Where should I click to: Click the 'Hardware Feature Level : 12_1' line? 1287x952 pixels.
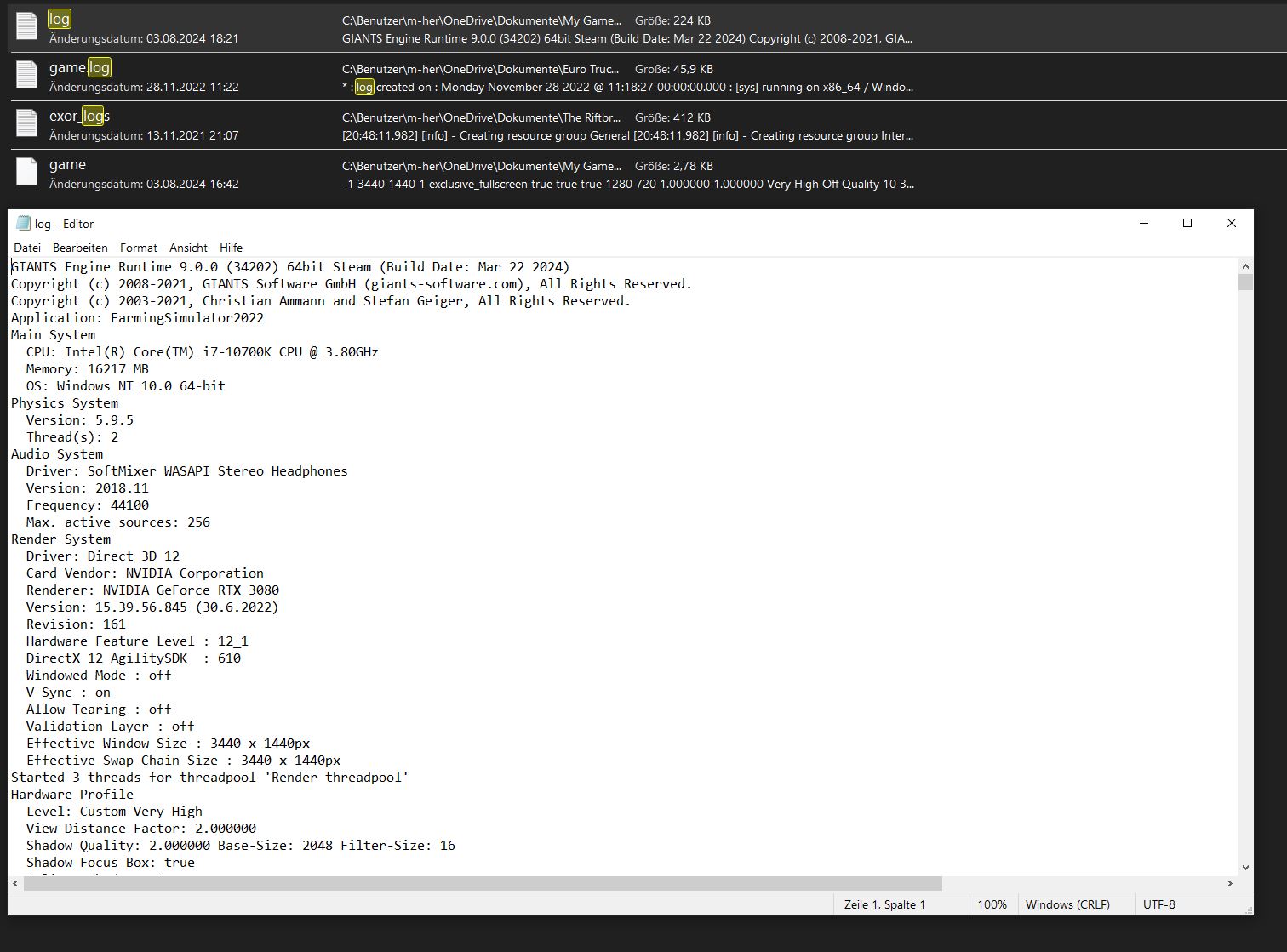[137, 641]
